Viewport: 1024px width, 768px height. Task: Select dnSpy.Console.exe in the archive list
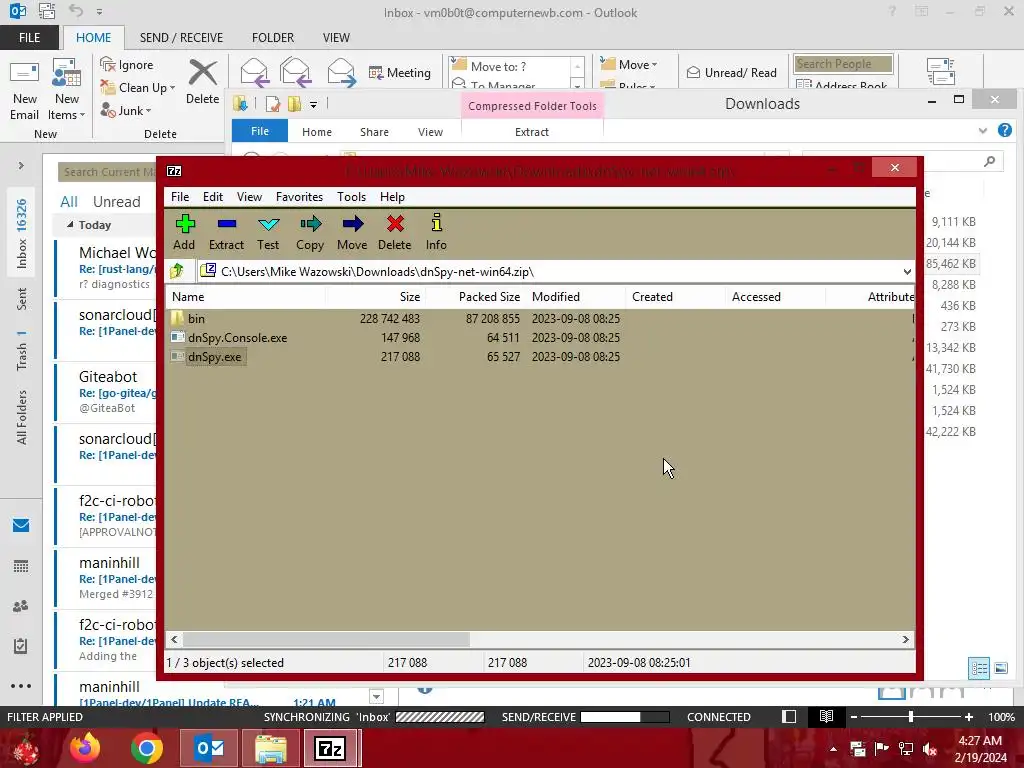click(237, 338)
